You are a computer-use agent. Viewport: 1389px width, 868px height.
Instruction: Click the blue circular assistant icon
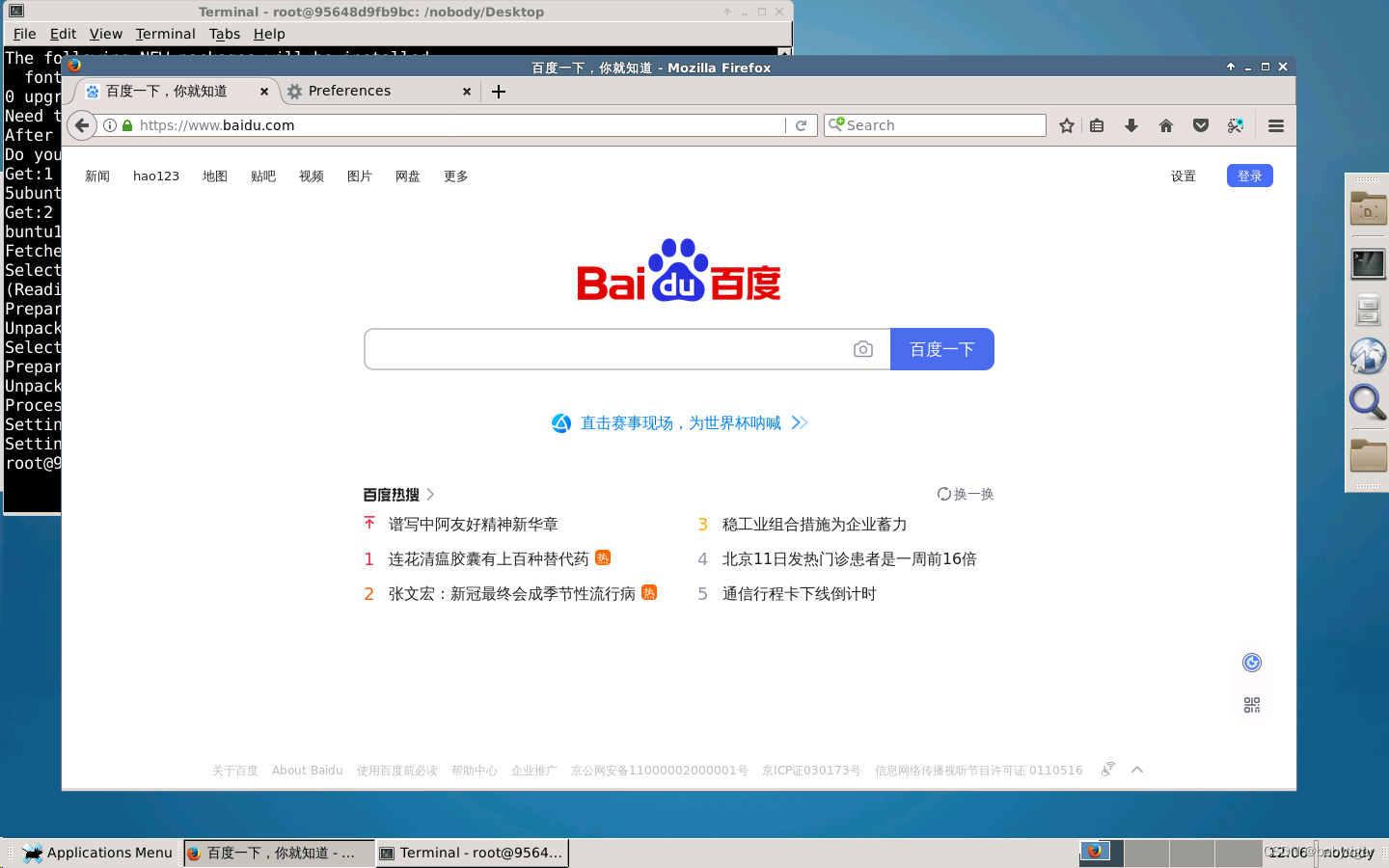point(1252,663)
